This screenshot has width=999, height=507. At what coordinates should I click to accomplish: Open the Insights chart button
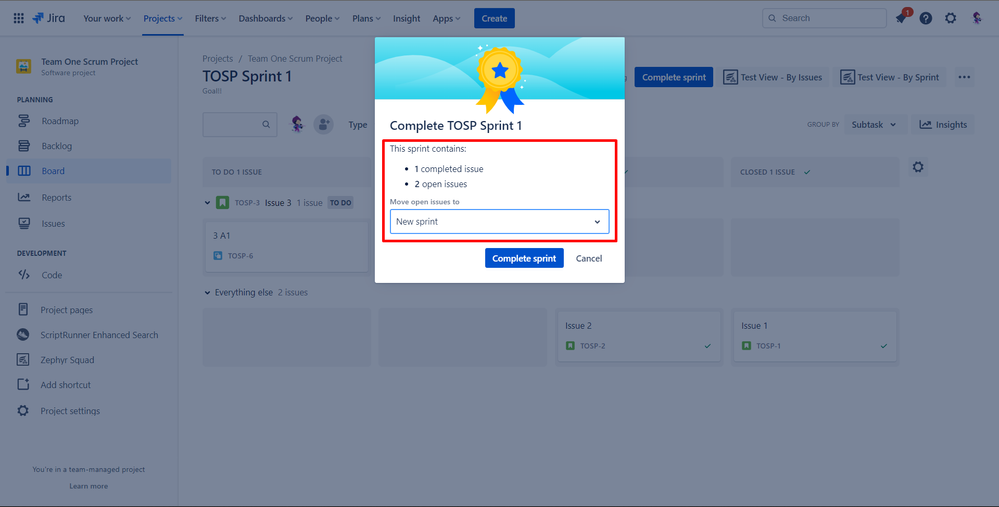coord(943,125)
